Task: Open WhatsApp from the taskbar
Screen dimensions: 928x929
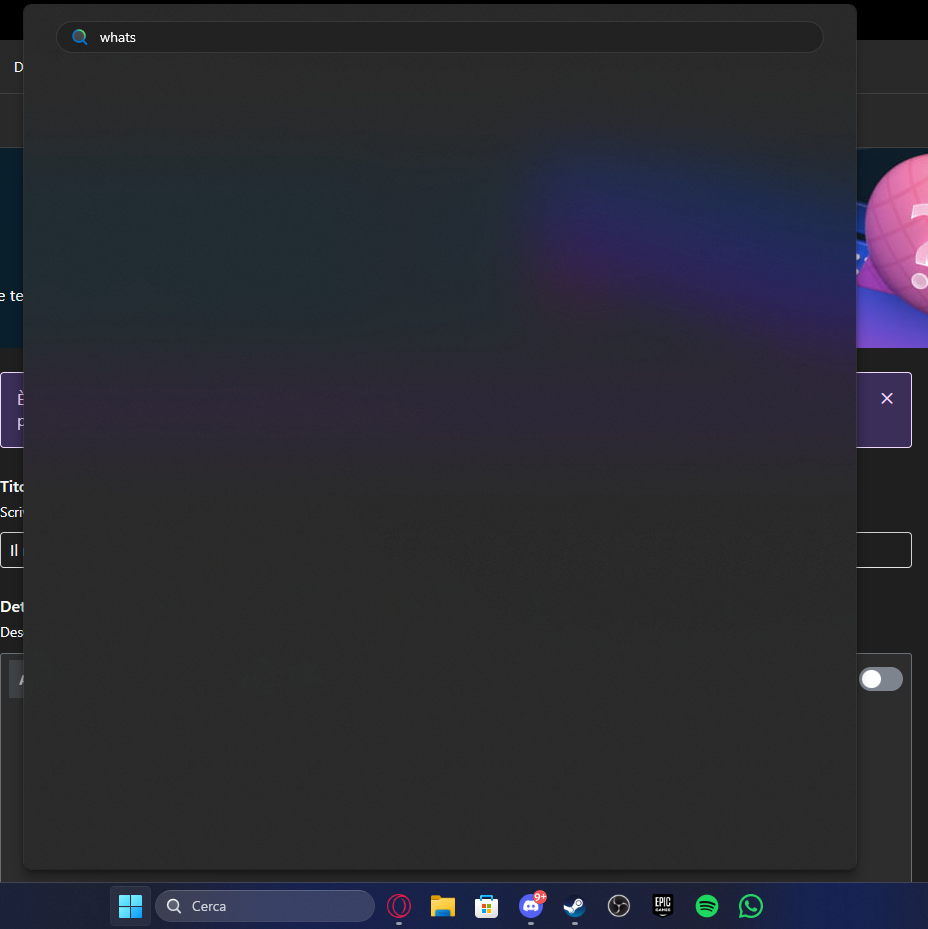Action: point(751,906)
